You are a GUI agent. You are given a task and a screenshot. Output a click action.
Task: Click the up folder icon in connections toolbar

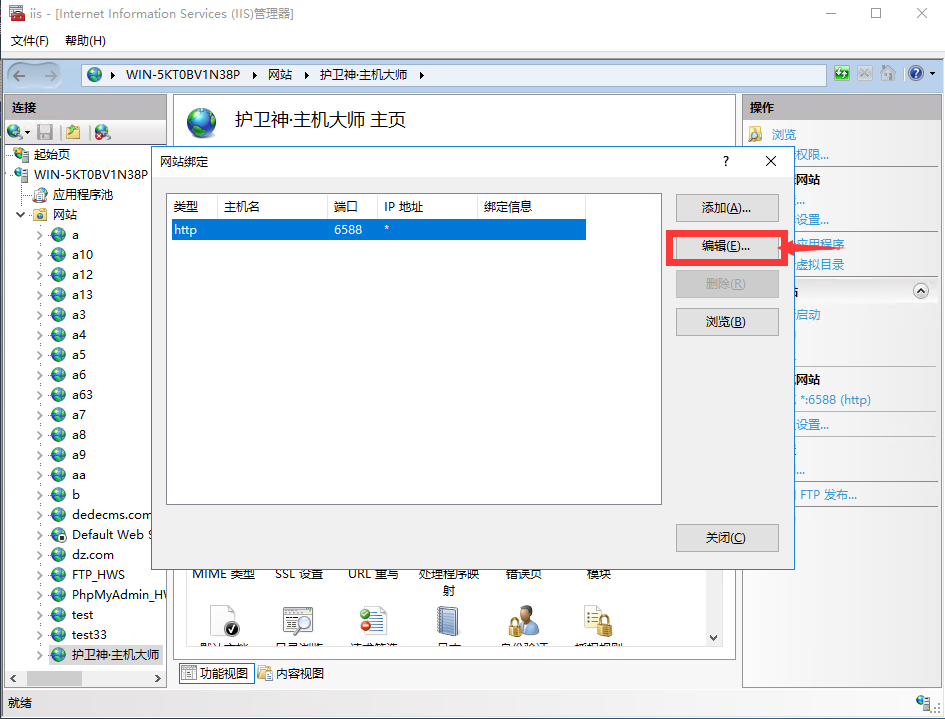pyautogui.click(x=72, y=132)
